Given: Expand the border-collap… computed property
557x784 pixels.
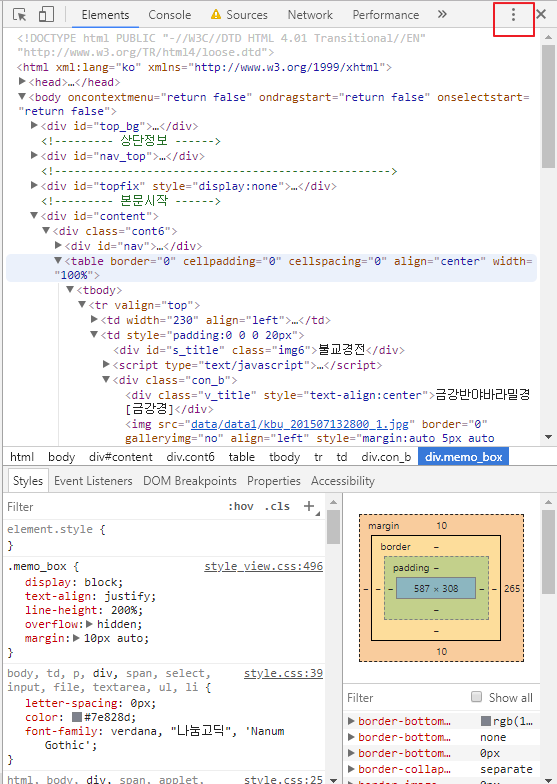Looking at the screenshot, I should pos(351,768).
